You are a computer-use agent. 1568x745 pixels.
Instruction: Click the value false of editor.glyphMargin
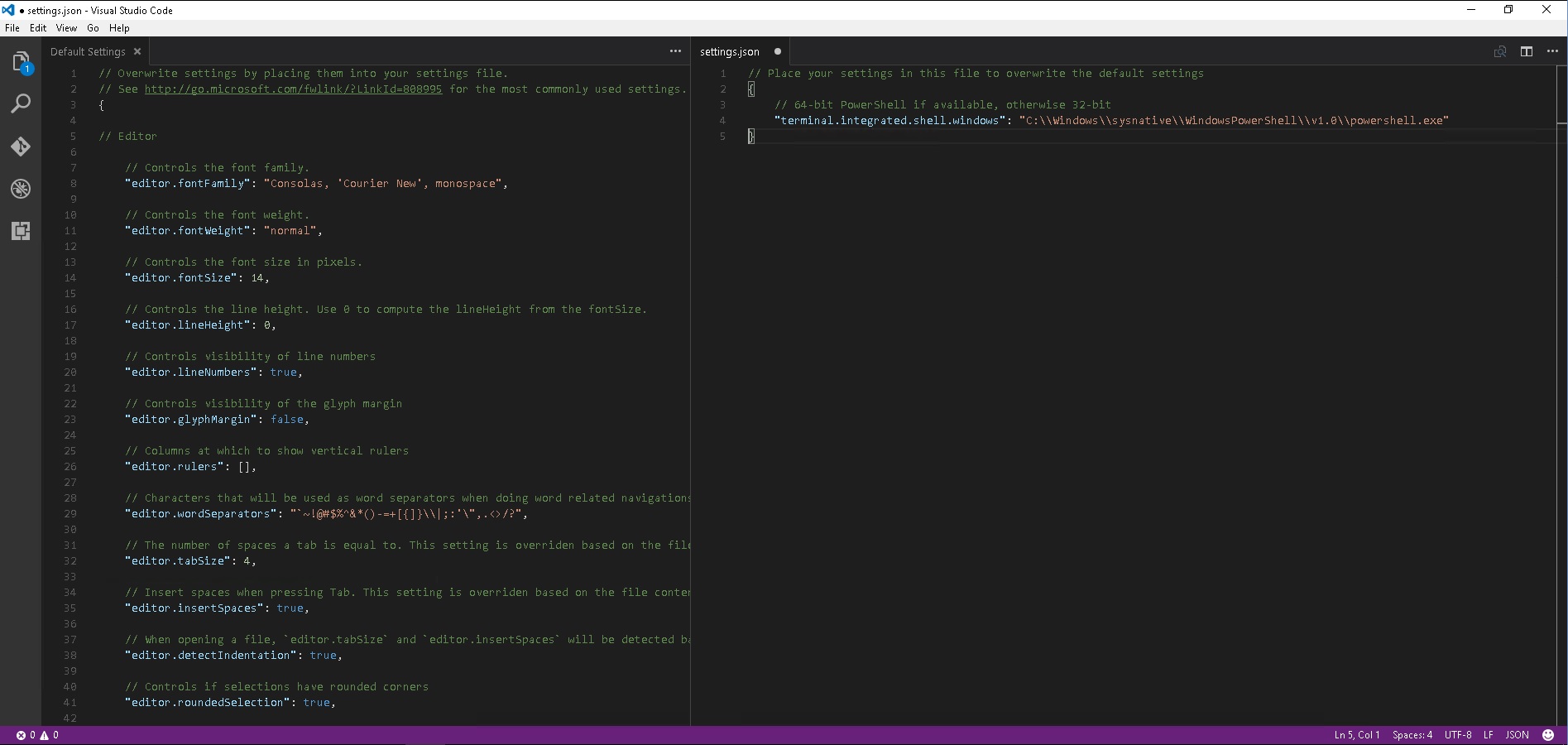pyautogui.click(x=287, y=419)
